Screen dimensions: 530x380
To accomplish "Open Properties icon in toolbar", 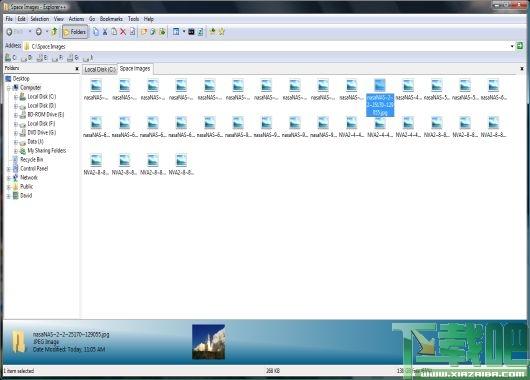I will pos(132,32).
